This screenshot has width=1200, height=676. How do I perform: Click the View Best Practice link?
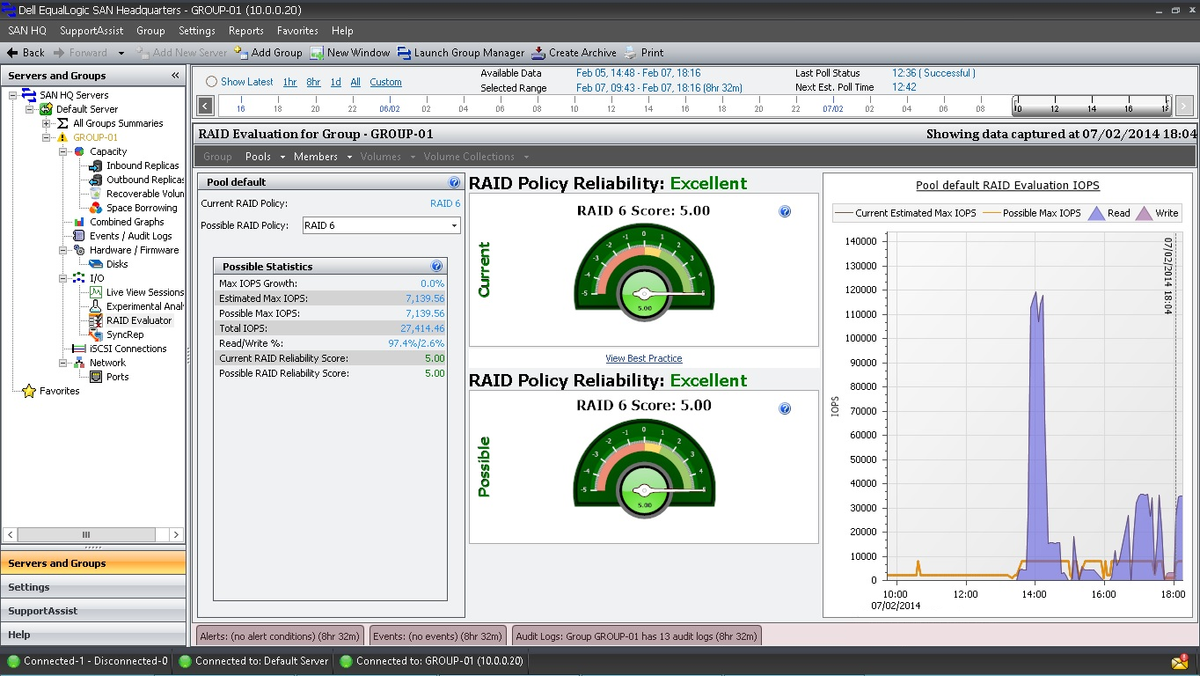pyautogui.click(x=643, y=358)
